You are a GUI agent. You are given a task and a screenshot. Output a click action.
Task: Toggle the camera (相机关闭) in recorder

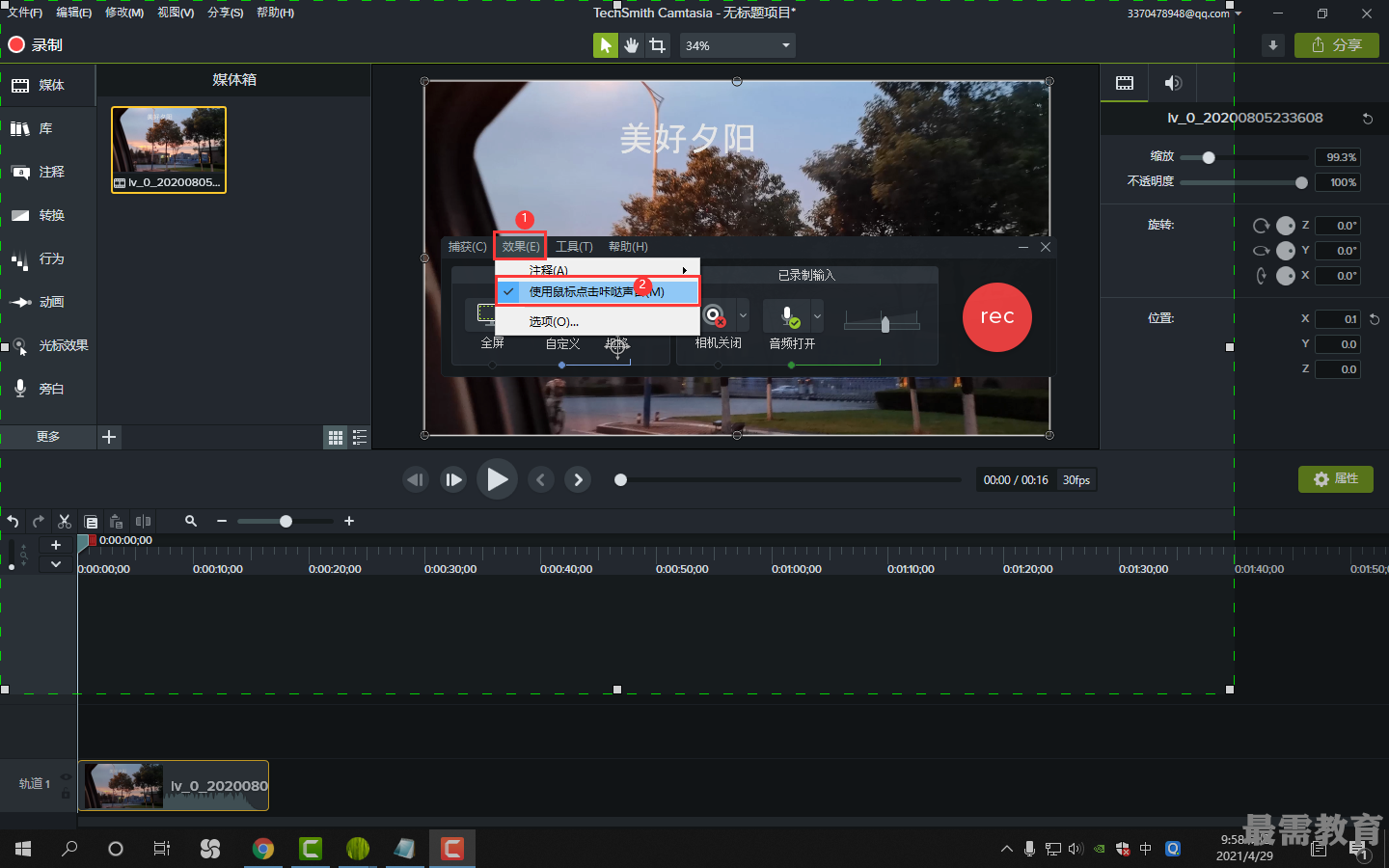[713, 315]
